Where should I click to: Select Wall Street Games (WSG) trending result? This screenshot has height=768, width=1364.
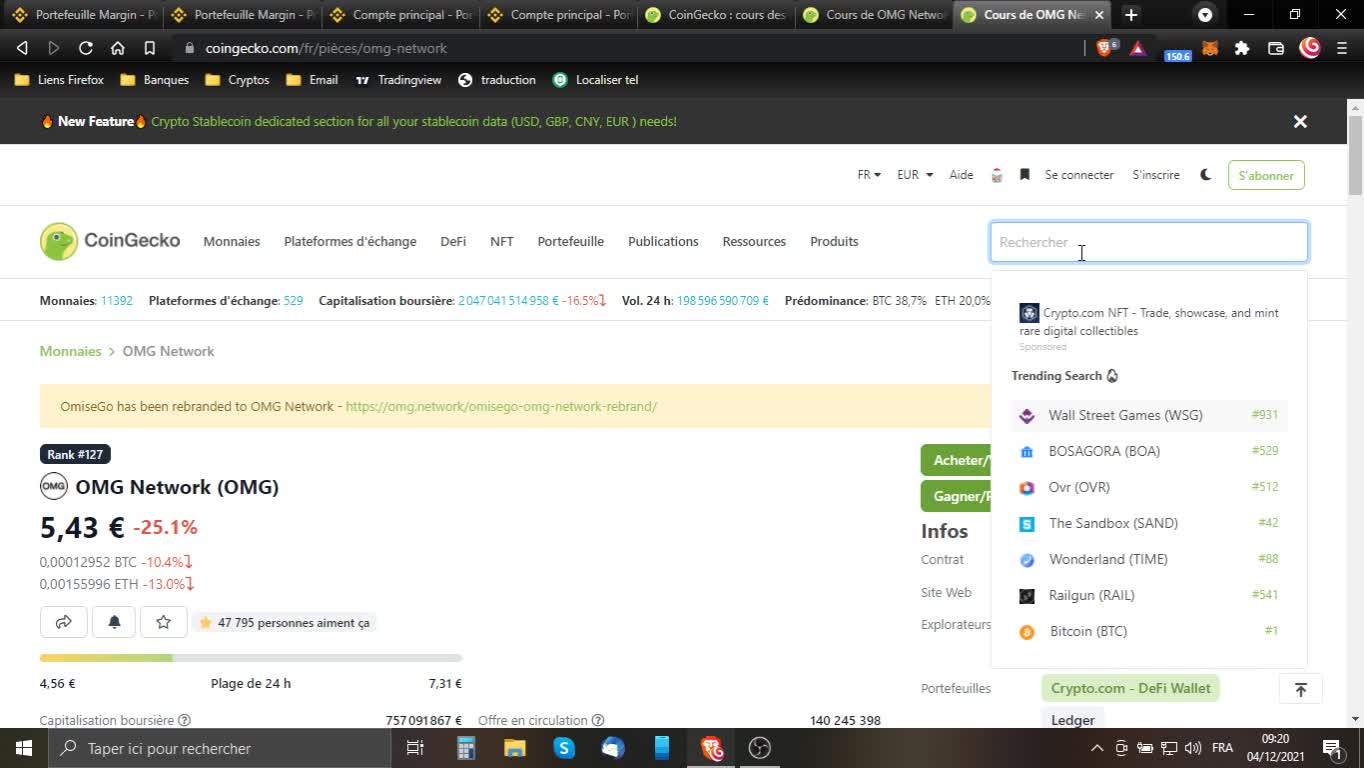[1149, 415]
